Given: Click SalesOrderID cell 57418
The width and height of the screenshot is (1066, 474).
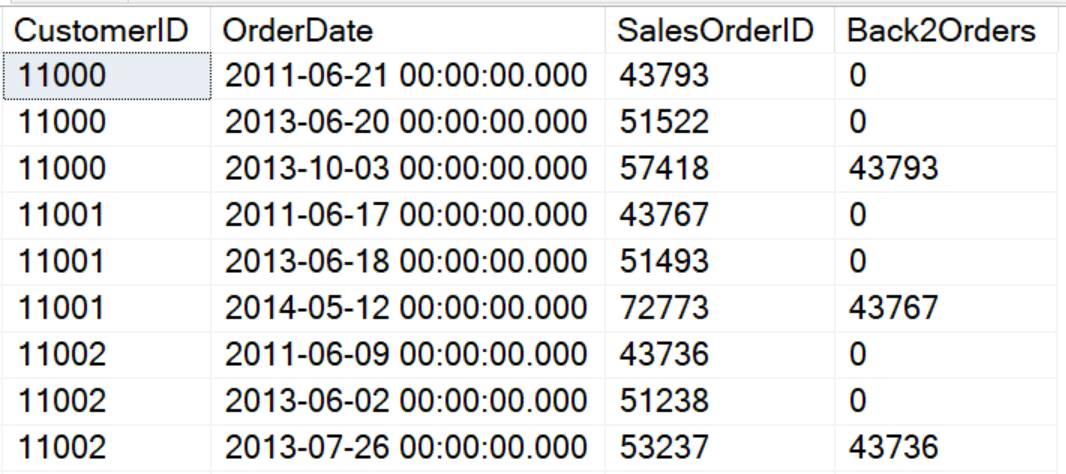Looking at the screenshot, I should point(720,169).
